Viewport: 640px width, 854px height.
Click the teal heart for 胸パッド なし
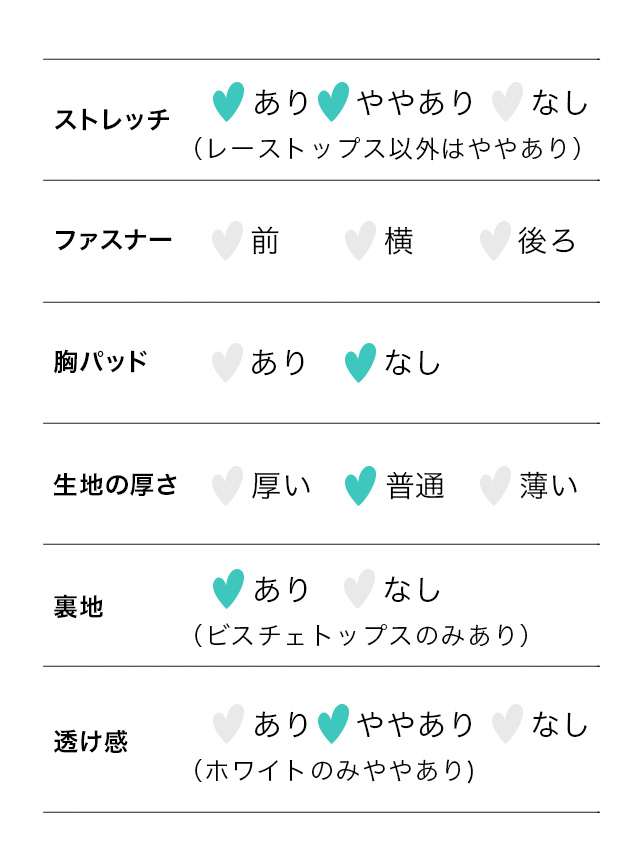(x=360, y=362)
